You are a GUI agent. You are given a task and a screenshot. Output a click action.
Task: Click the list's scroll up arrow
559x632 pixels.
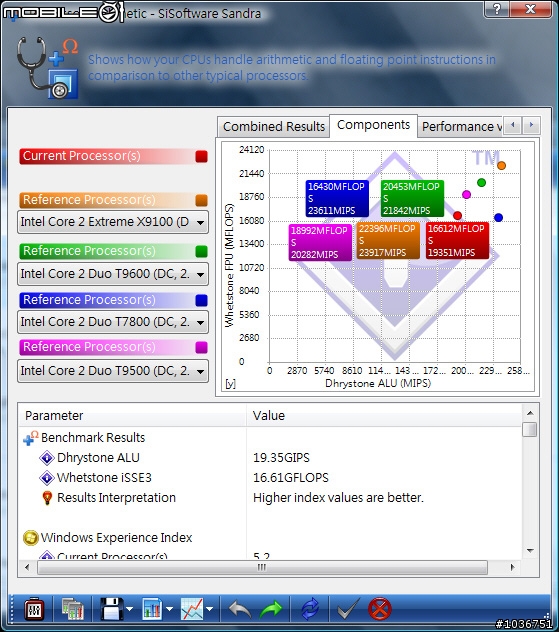point(530,413)
